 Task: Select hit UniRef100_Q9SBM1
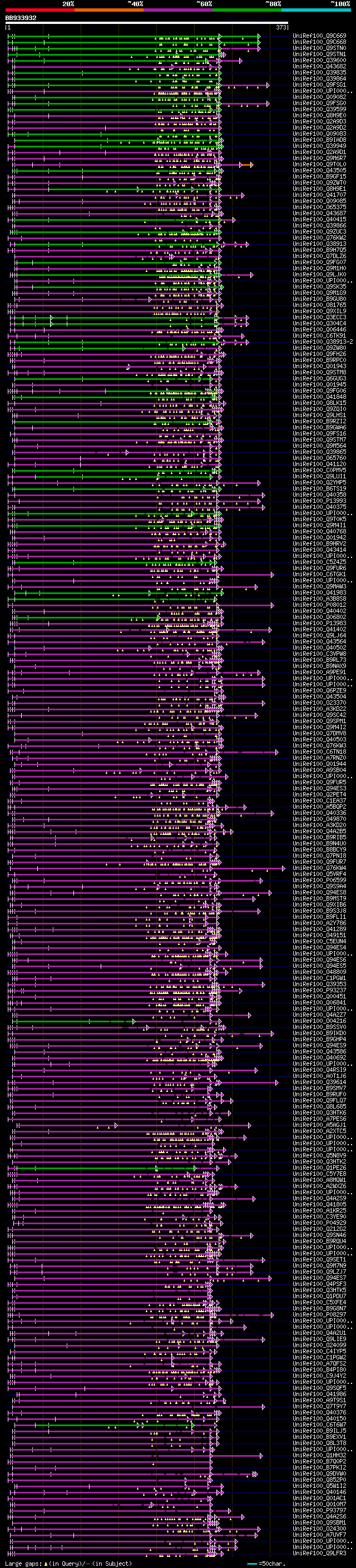(319, 1522)
